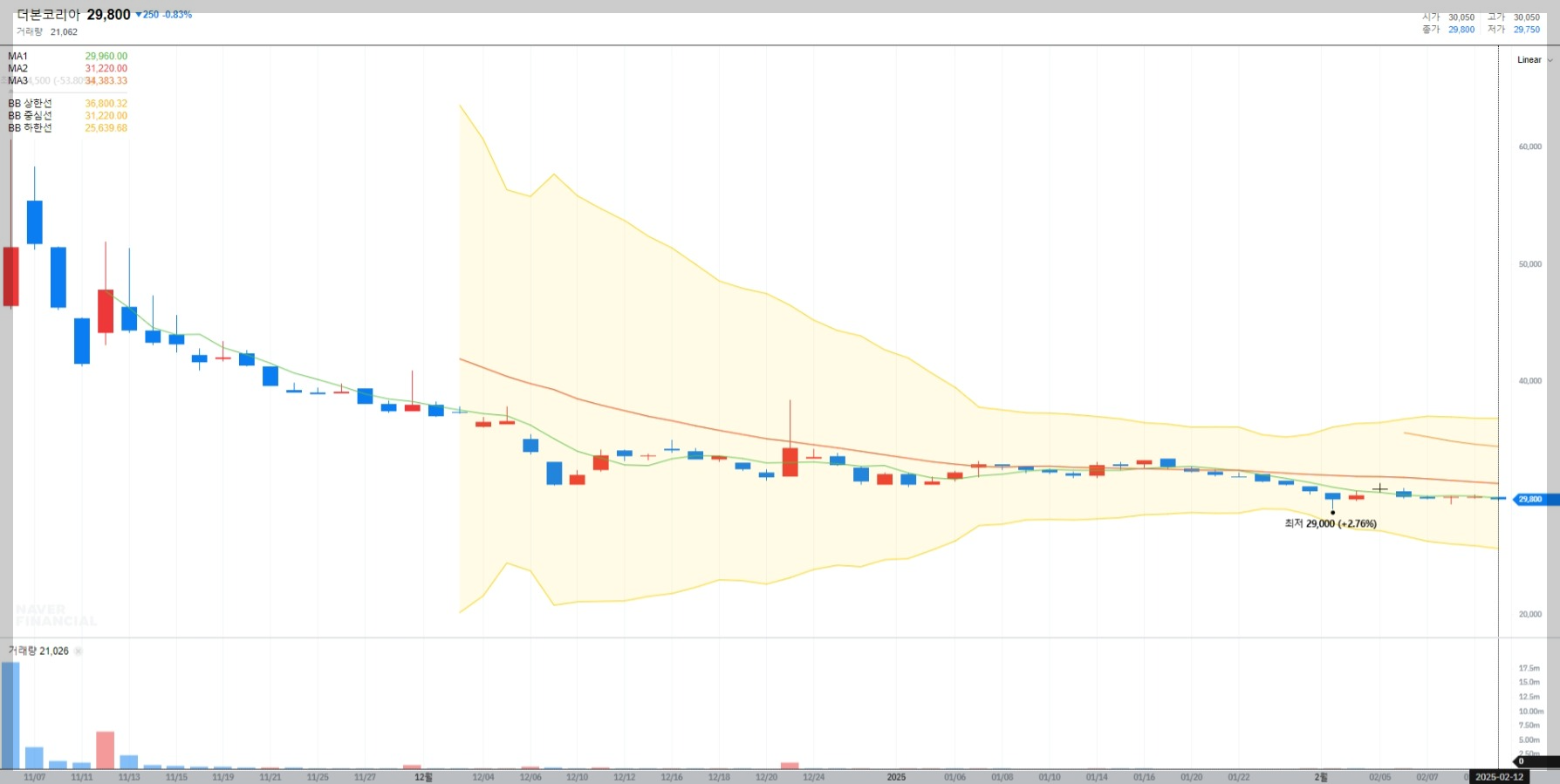Click the 2025 year marker on axis
Viewport: 1560px width, 784px height.
(896, 777)
